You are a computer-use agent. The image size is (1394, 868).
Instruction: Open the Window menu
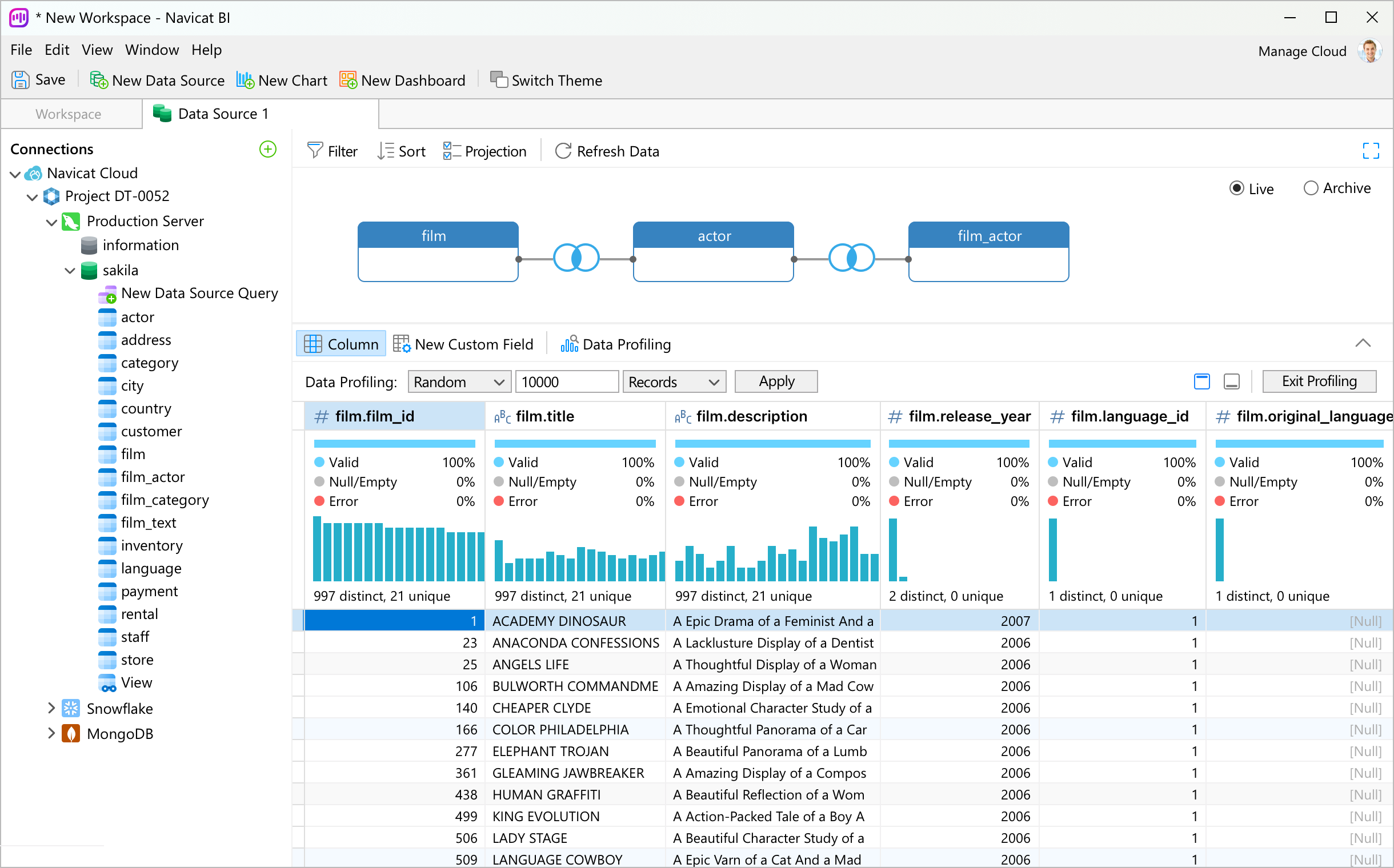tap(151, 50)
